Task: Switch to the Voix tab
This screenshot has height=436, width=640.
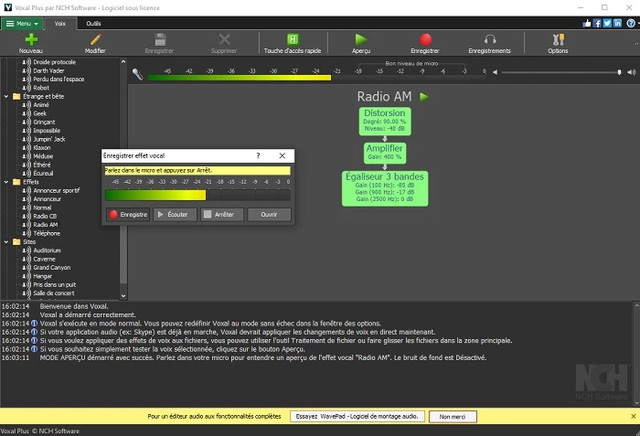Action: (60, 24)
